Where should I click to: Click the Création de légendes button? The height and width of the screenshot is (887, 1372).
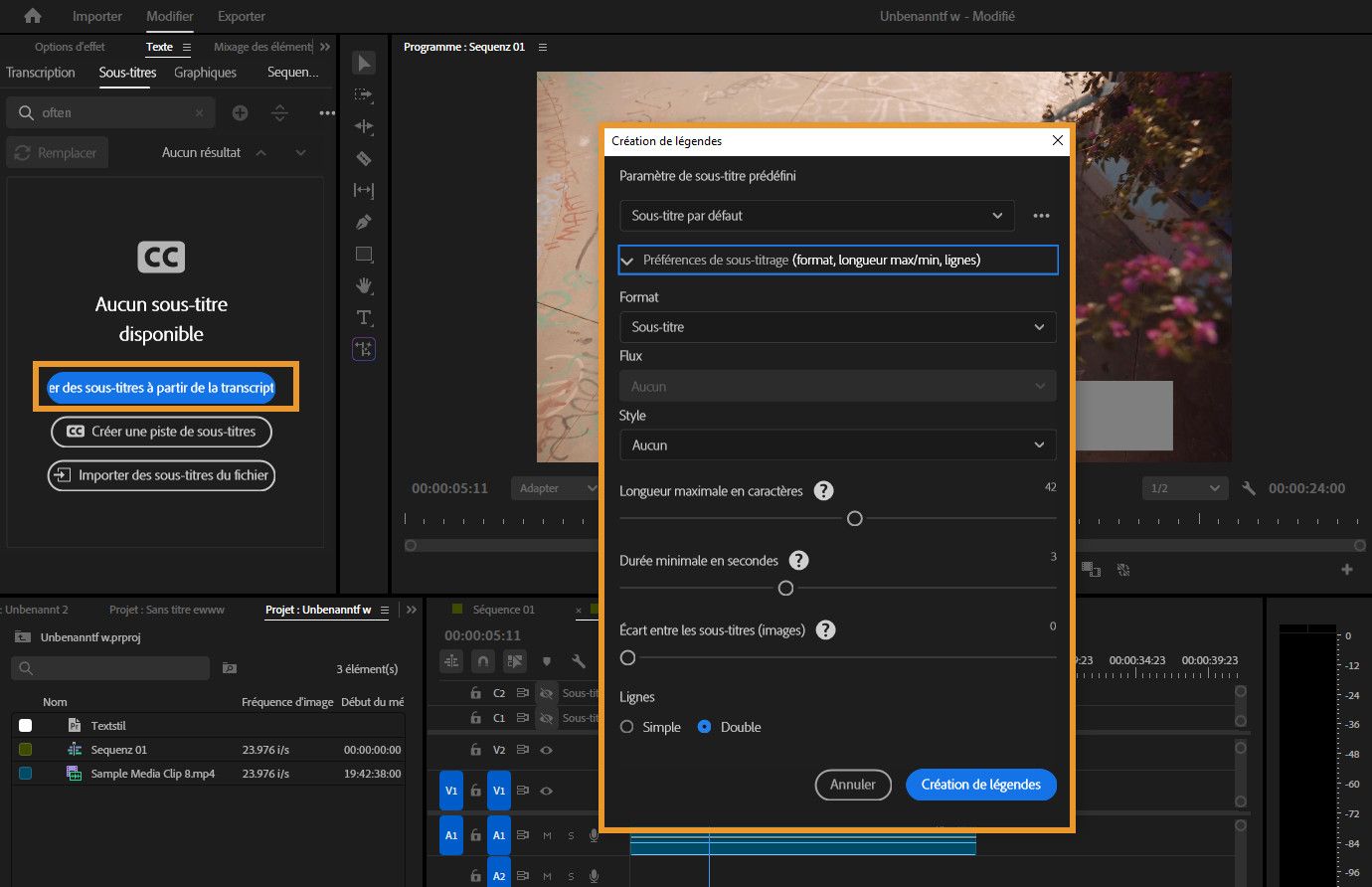(980, 785)
